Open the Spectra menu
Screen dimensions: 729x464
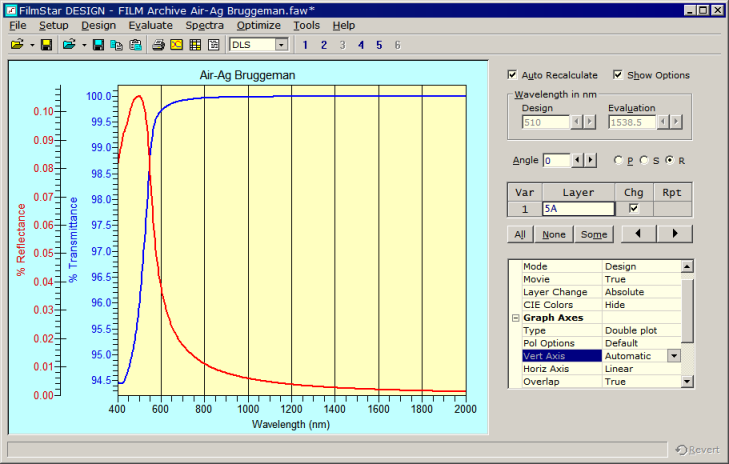pos(205,25)
